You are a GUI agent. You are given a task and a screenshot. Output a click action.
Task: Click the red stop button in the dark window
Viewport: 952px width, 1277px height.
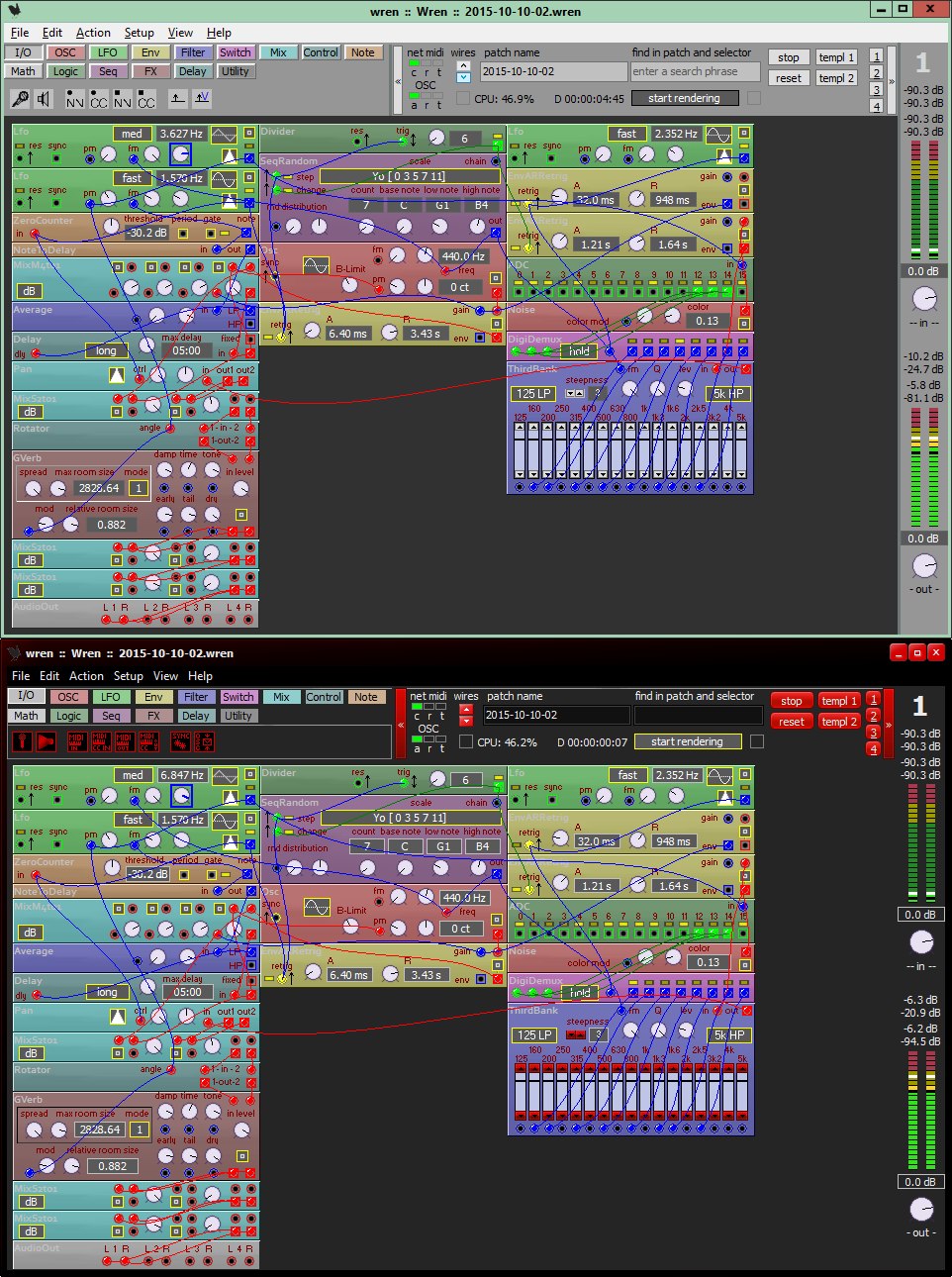[x=792, y=701]
